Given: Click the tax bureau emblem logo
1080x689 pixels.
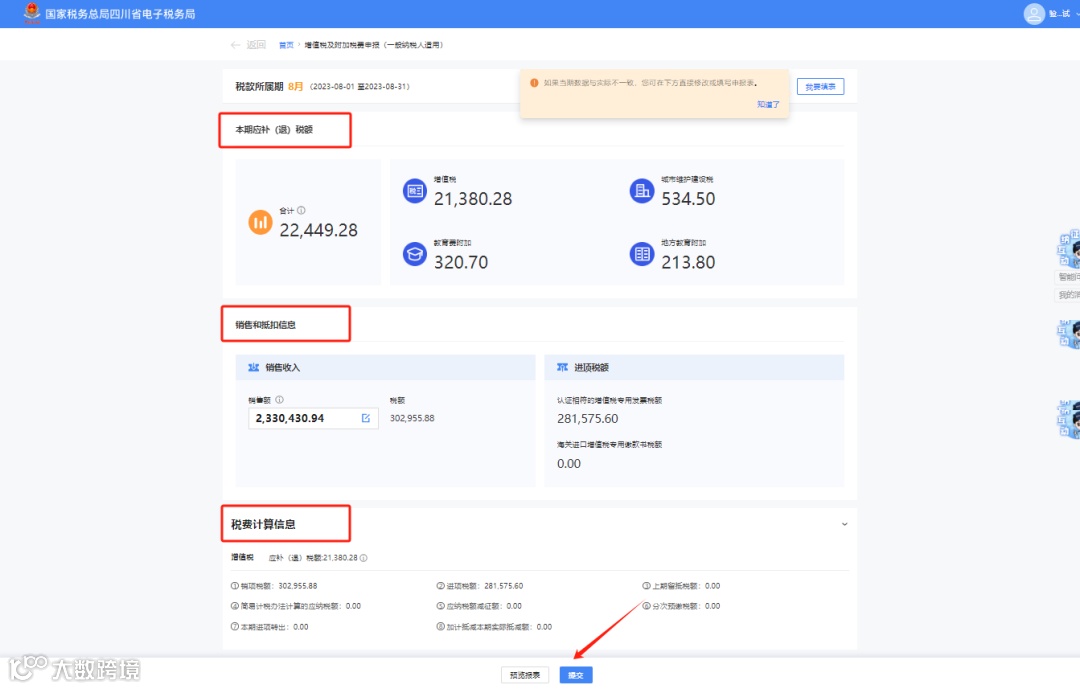Looking at the screenshot, I should [x=32, y=13].
